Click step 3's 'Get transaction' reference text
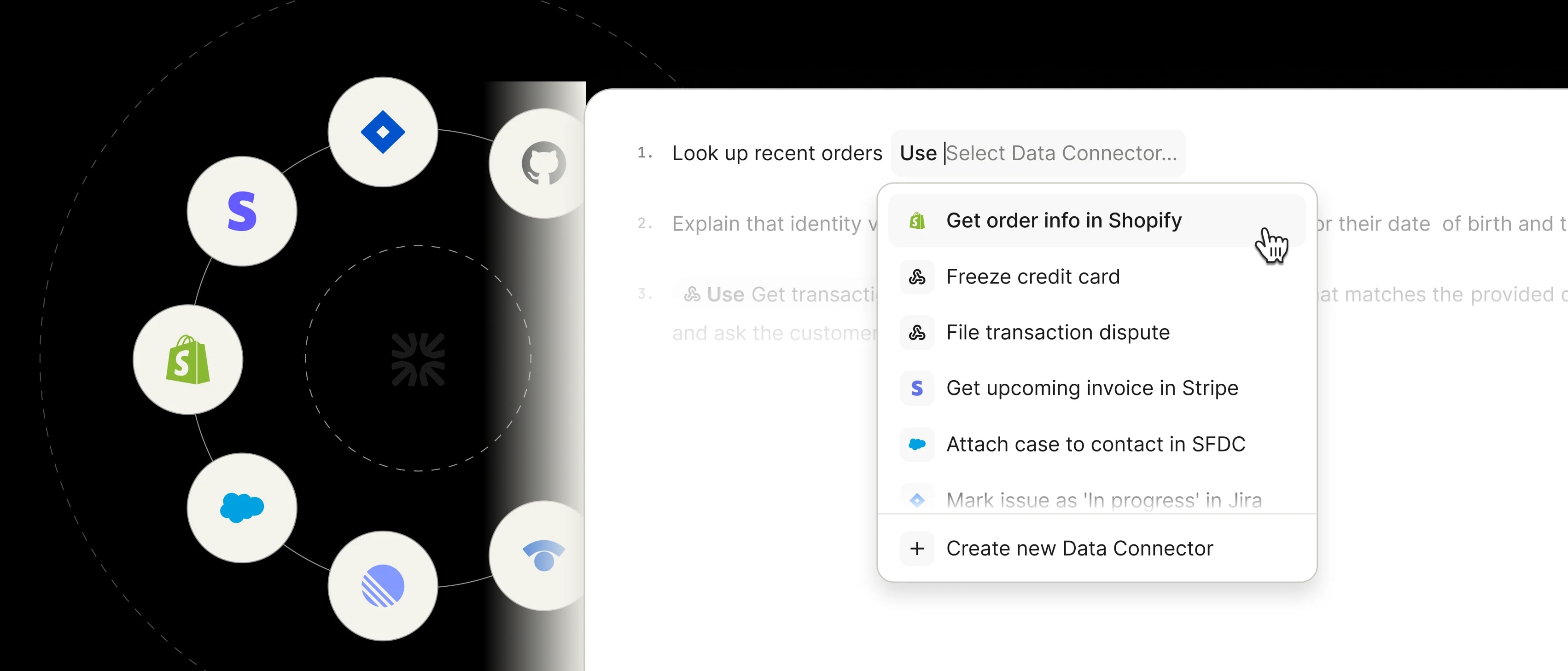The image size is (1568, 671). (810, 294)
